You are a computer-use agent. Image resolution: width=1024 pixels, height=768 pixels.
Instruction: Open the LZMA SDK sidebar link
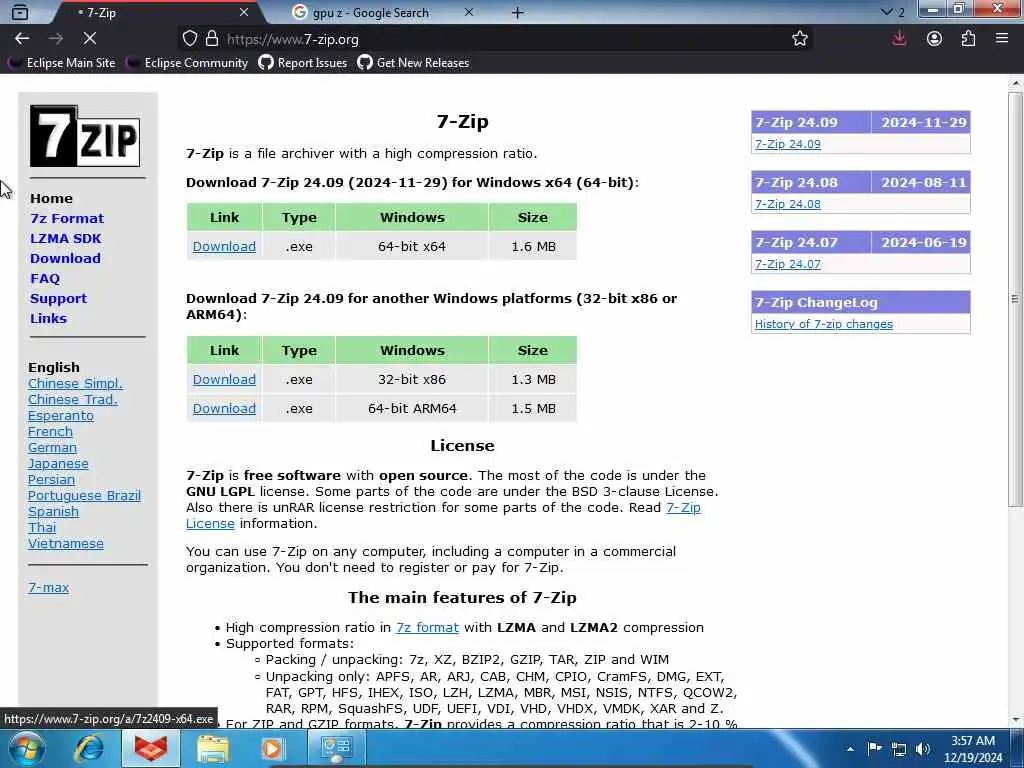click(x=65, y=238)
